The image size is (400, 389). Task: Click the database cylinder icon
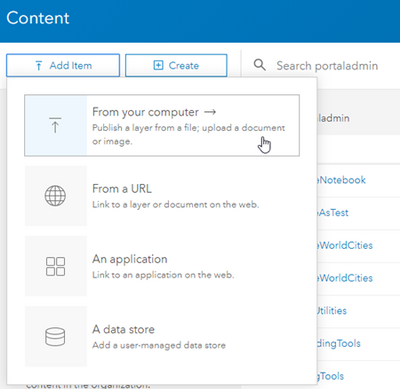[55, 336]
